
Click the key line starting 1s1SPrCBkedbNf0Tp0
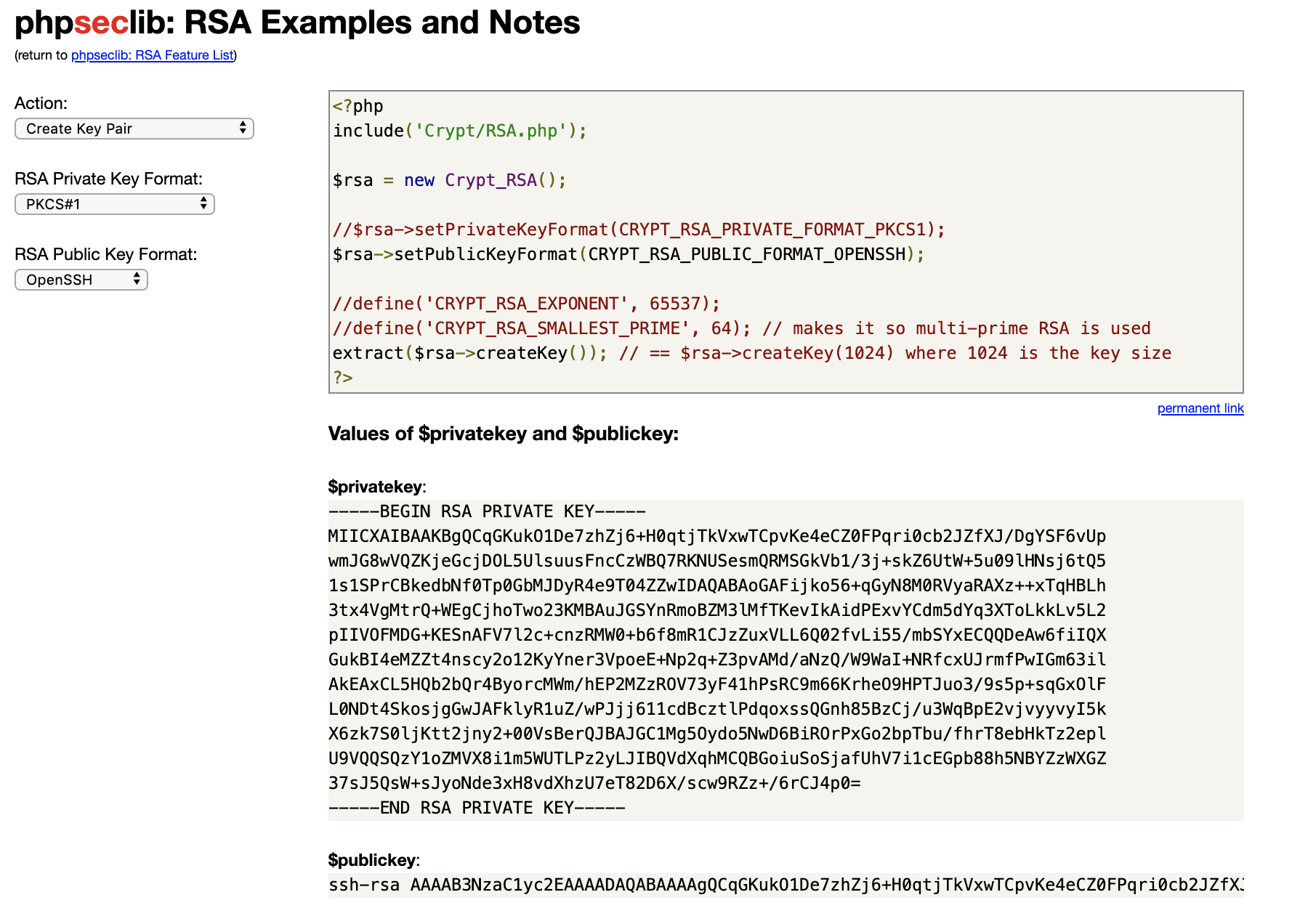[717, 585]
